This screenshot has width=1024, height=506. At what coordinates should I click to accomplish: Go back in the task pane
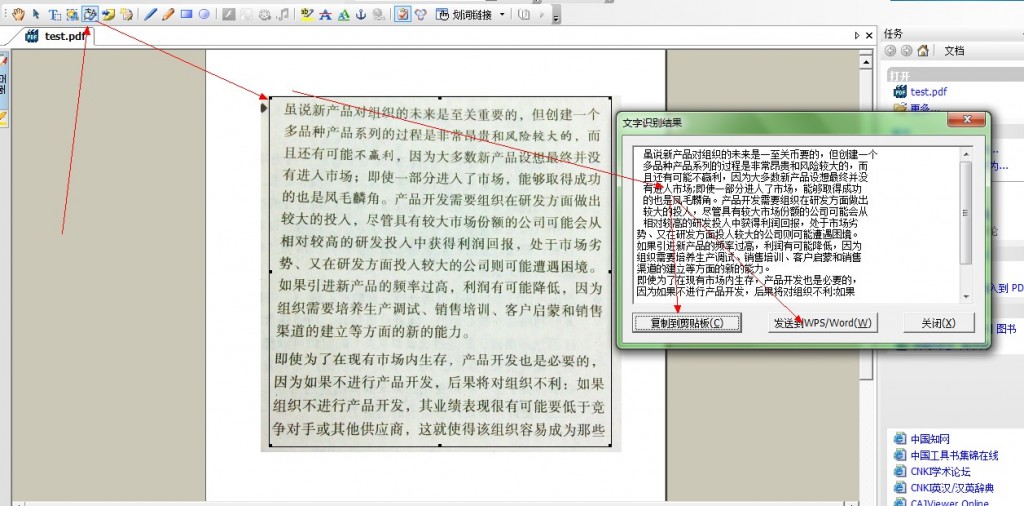(890, 50)
